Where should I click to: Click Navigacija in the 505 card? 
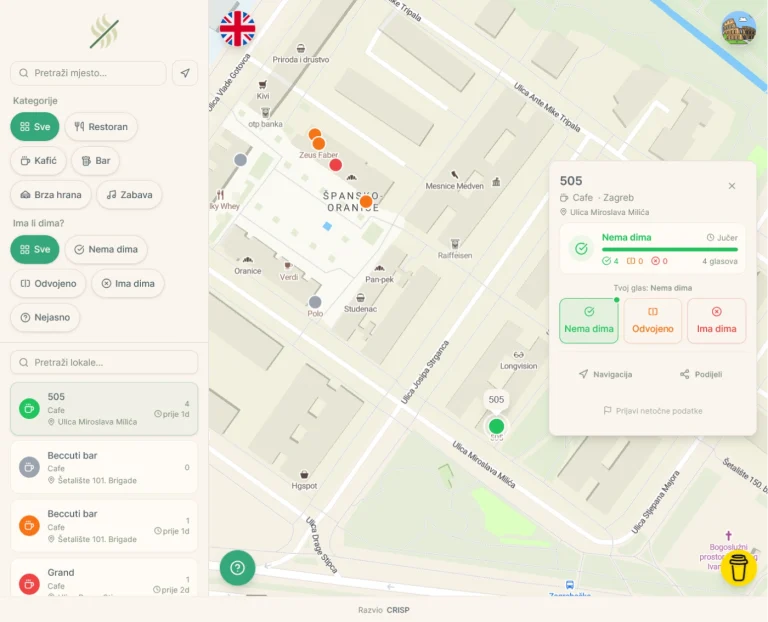click(605, 374)
